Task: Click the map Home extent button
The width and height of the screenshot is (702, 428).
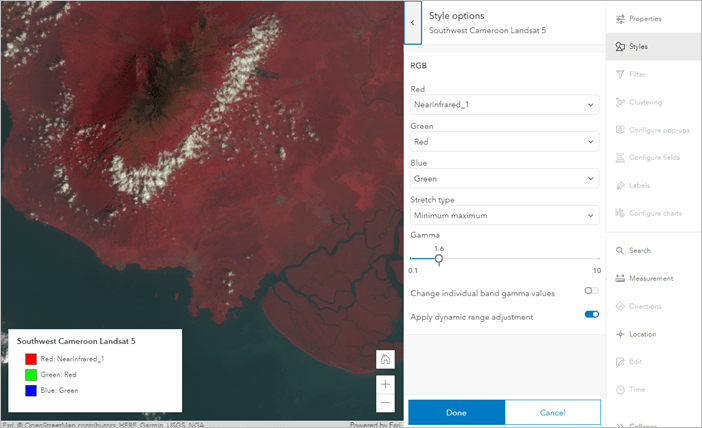Action: pos(385,359)
